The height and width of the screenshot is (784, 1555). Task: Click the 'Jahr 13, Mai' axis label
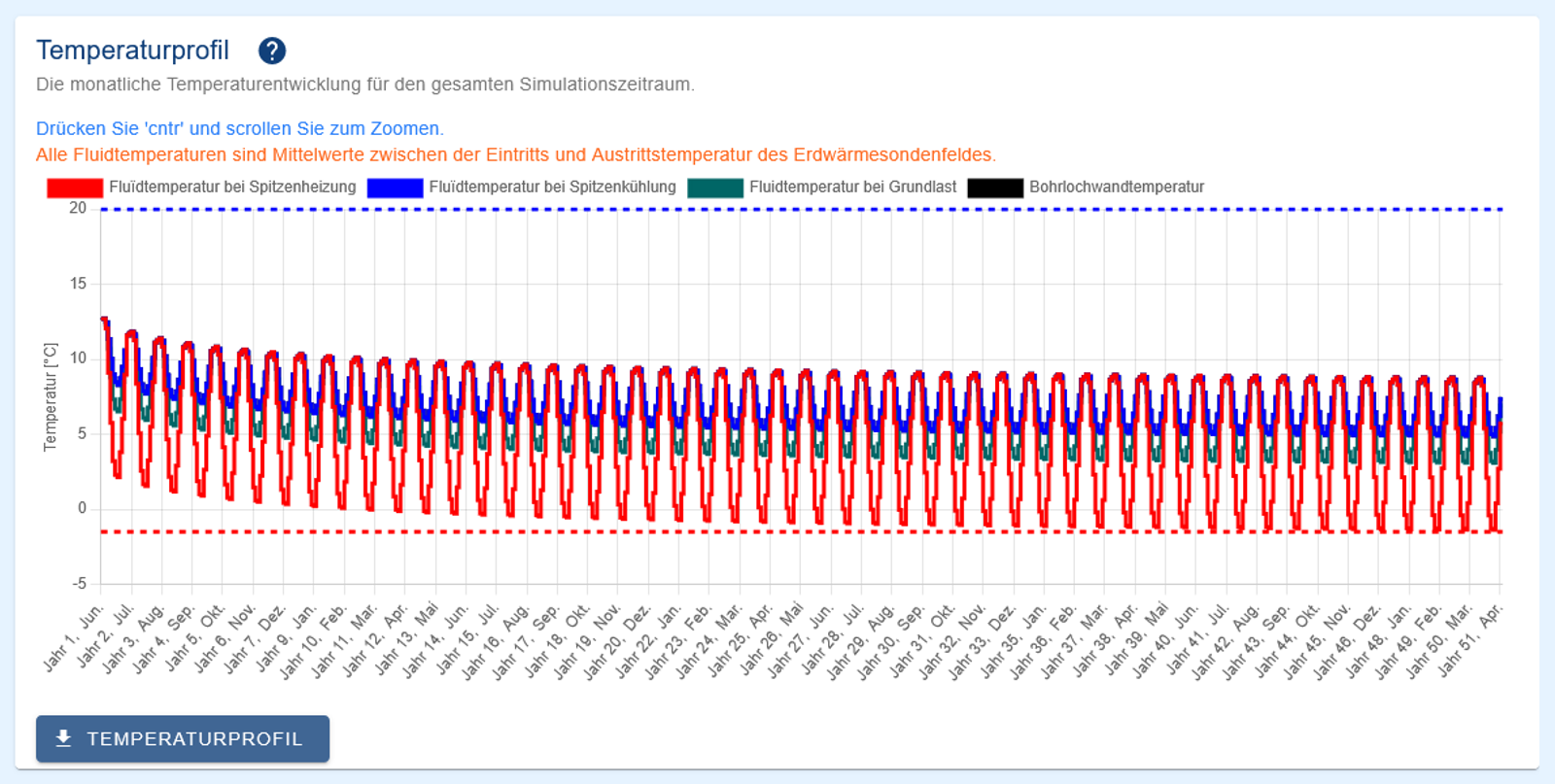click(x=406, y=639)
